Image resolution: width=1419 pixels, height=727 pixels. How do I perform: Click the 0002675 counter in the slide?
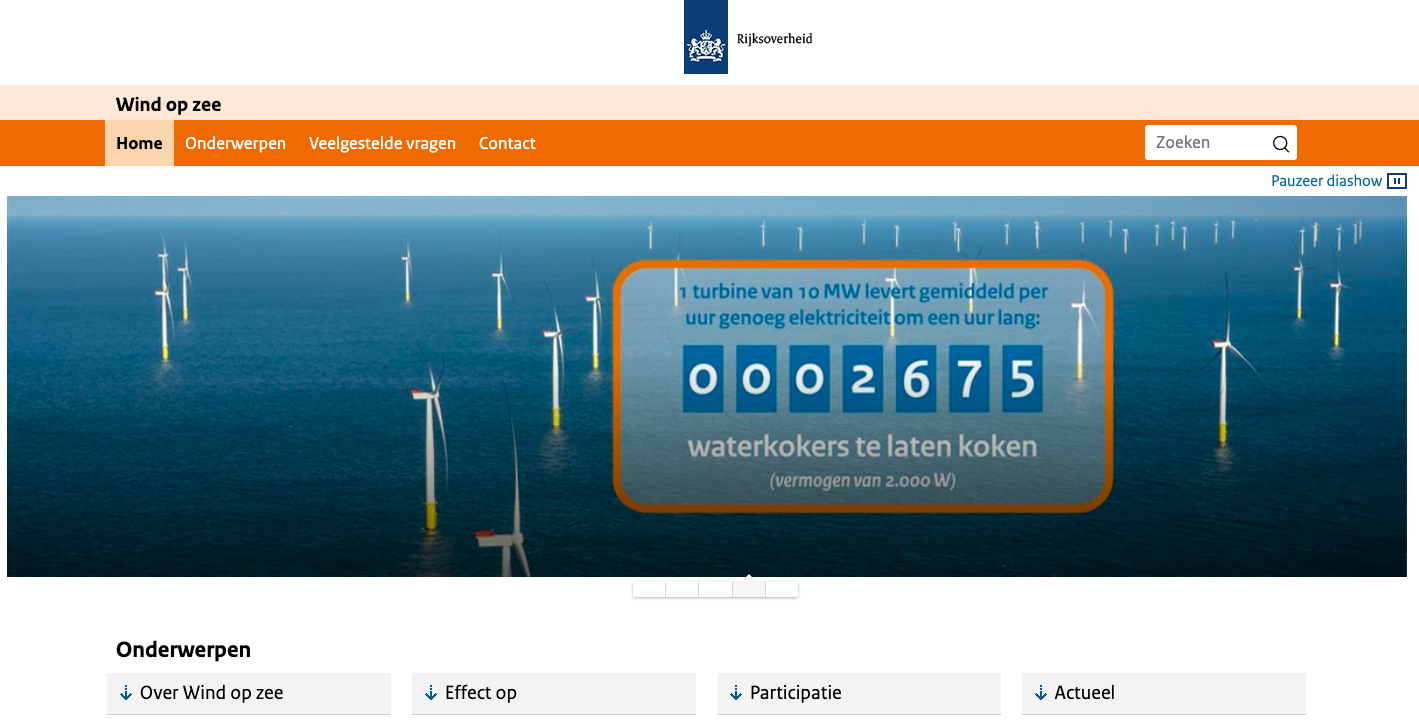pyautogui.click(x=862, y=380)
